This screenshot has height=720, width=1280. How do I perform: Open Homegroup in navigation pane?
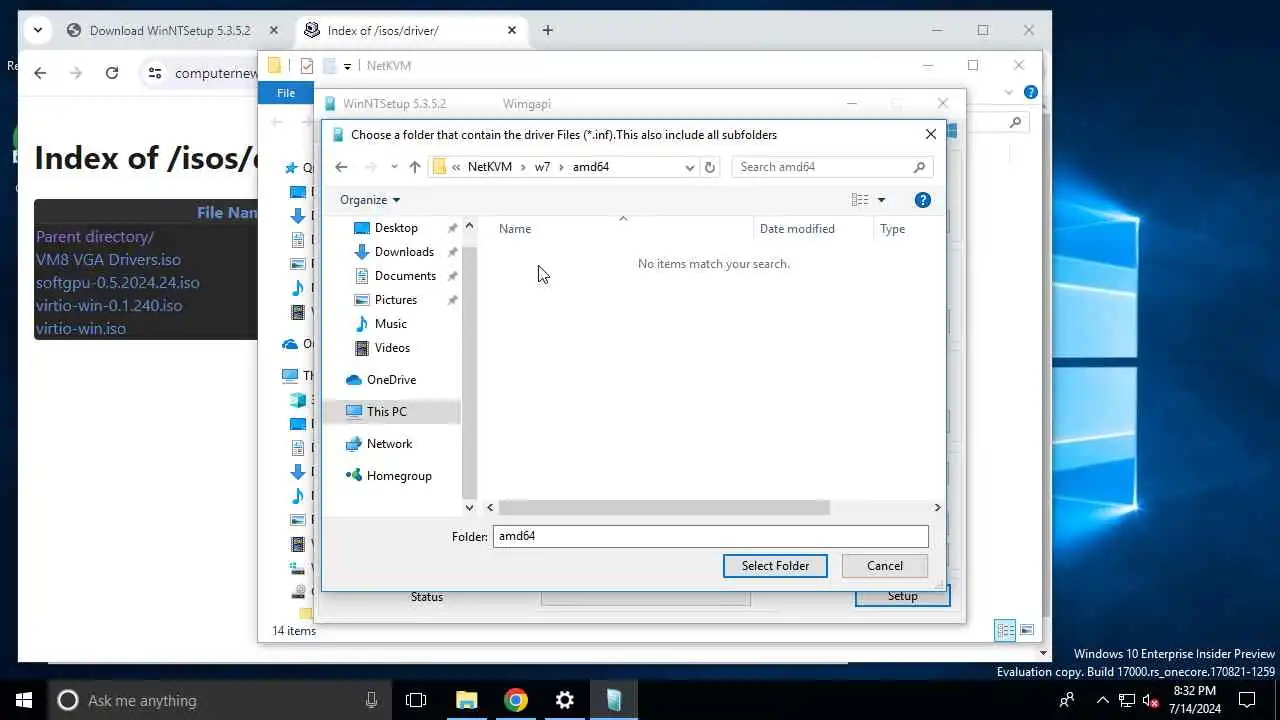coord(399,476)
